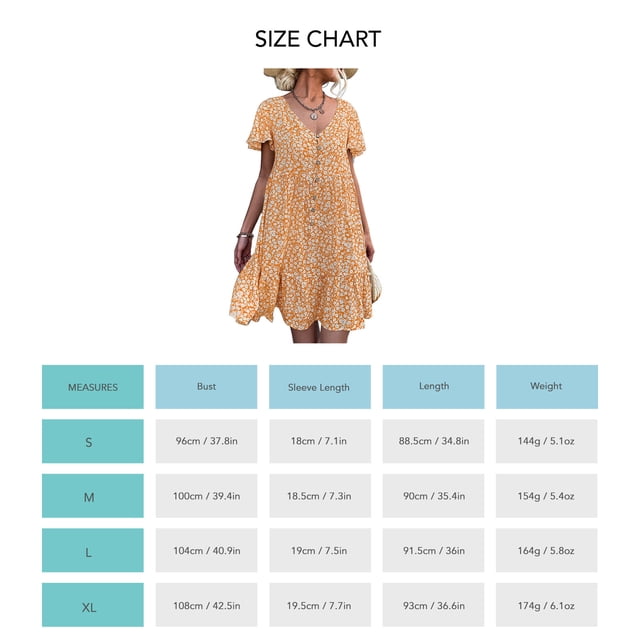
Task: Click the 154g / 5.4oz weight cell
Action: 547,496
